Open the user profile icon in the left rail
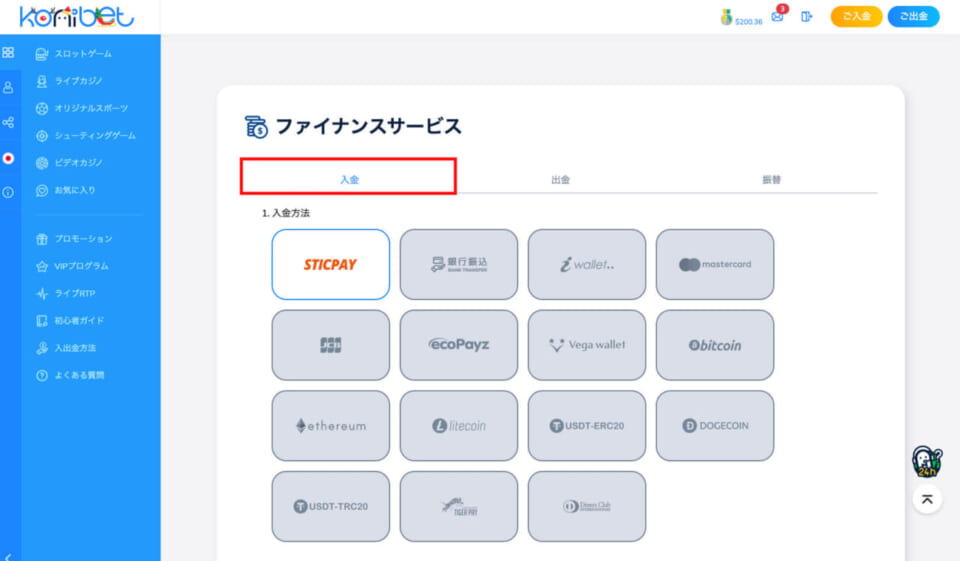The width and height of the screenshot is (960, 561). (8, 88)
